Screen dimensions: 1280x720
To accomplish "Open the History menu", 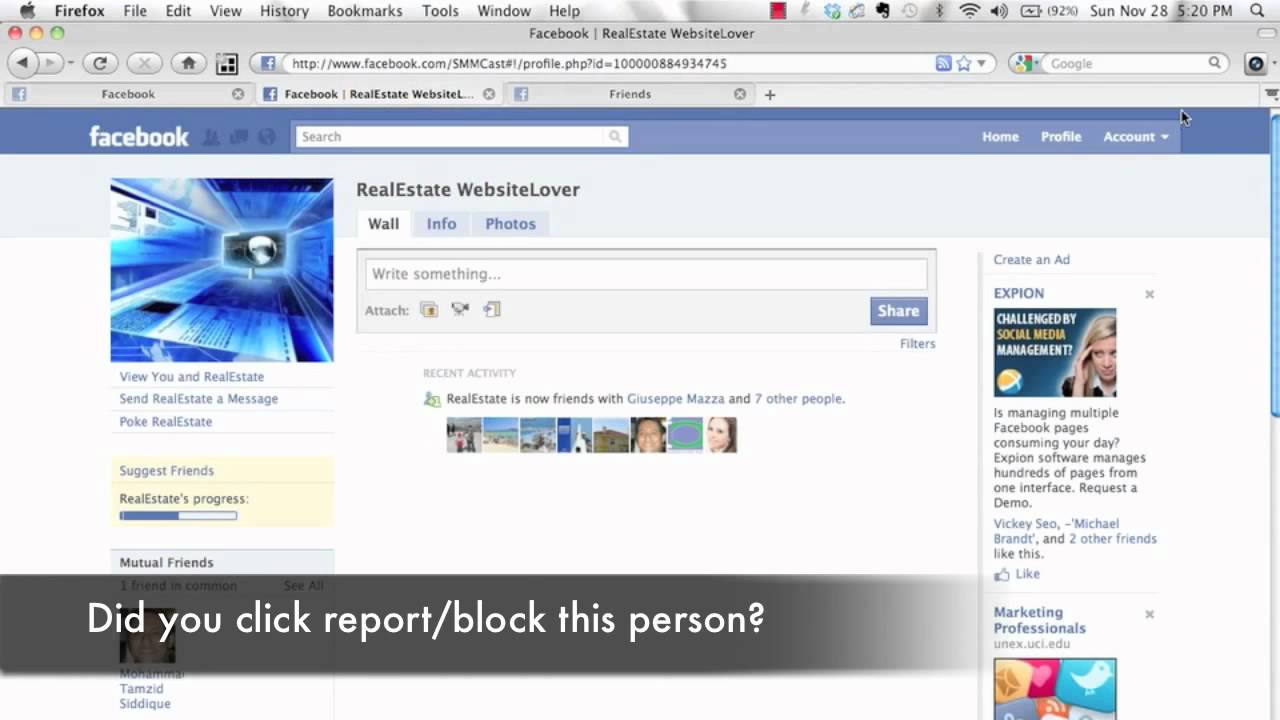I will click(284, 11).
